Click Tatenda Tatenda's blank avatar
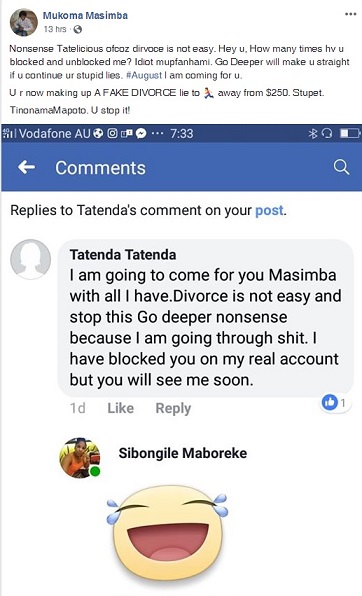362x596 pixels. [x=30, y=259]
